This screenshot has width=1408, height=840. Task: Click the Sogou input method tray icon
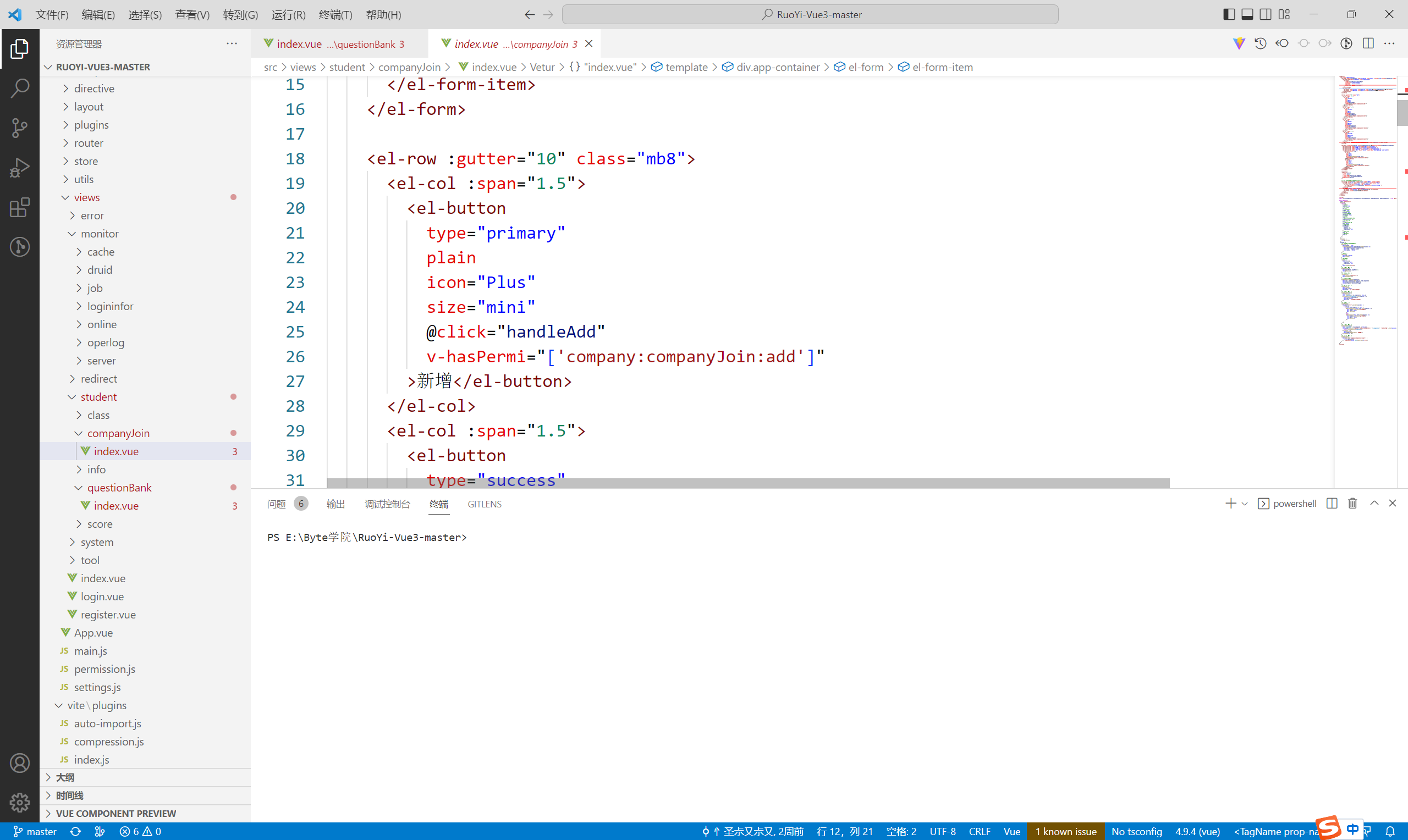[x=1328, y=827]
